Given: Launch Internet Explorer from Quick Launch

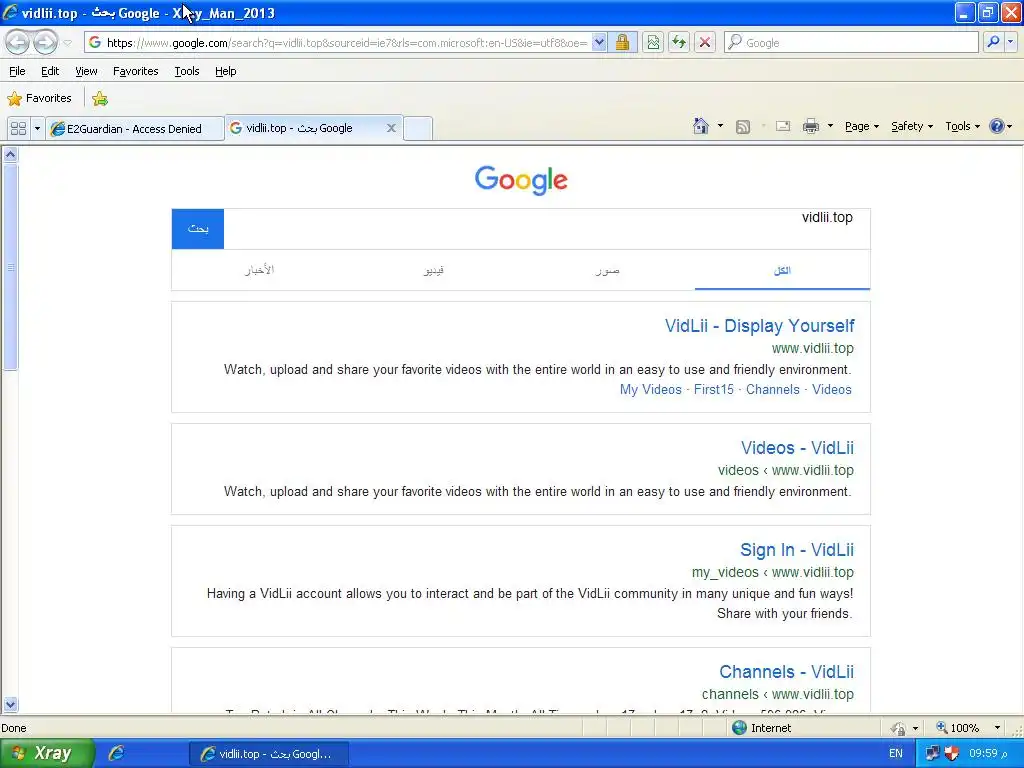Looking at the screenshot, I should pos(116,754).
